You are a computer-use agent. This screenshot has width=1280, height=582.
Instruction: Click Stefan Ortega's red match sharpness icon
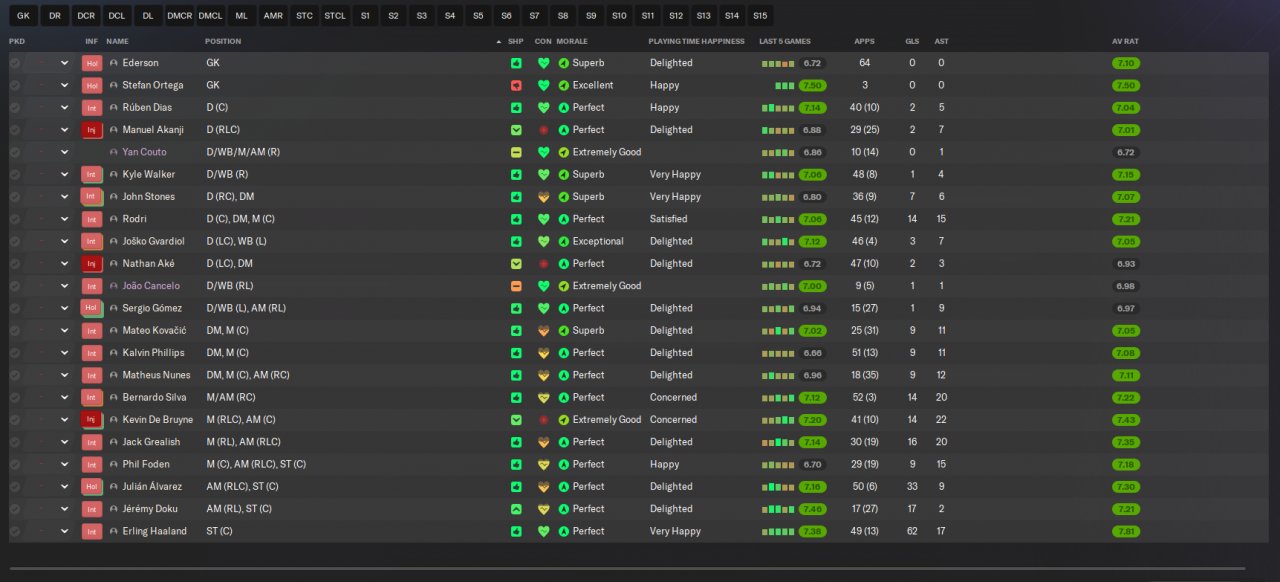point(516,85)
